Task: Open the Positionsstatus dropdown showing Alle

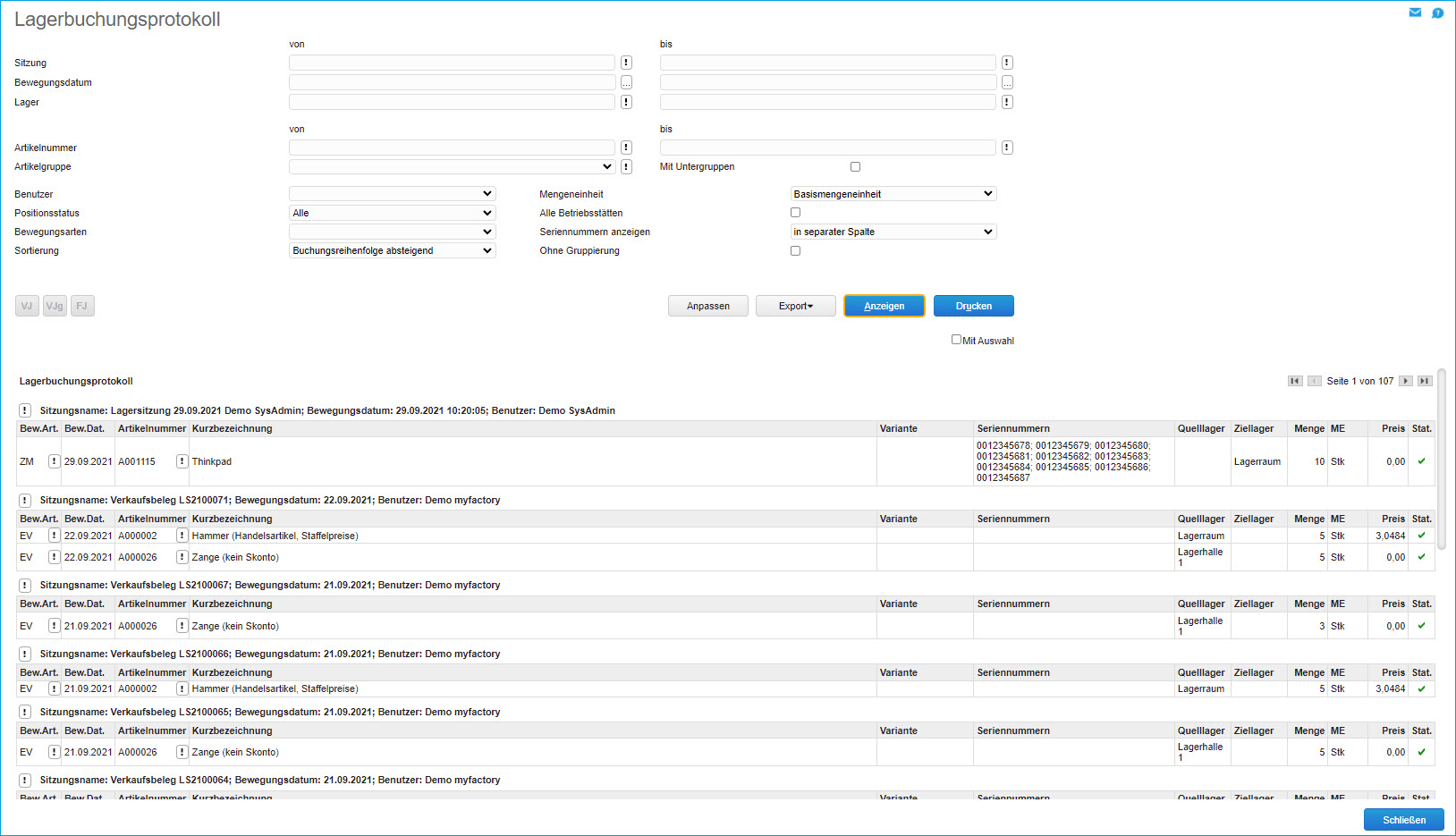Action: (392, 213)
